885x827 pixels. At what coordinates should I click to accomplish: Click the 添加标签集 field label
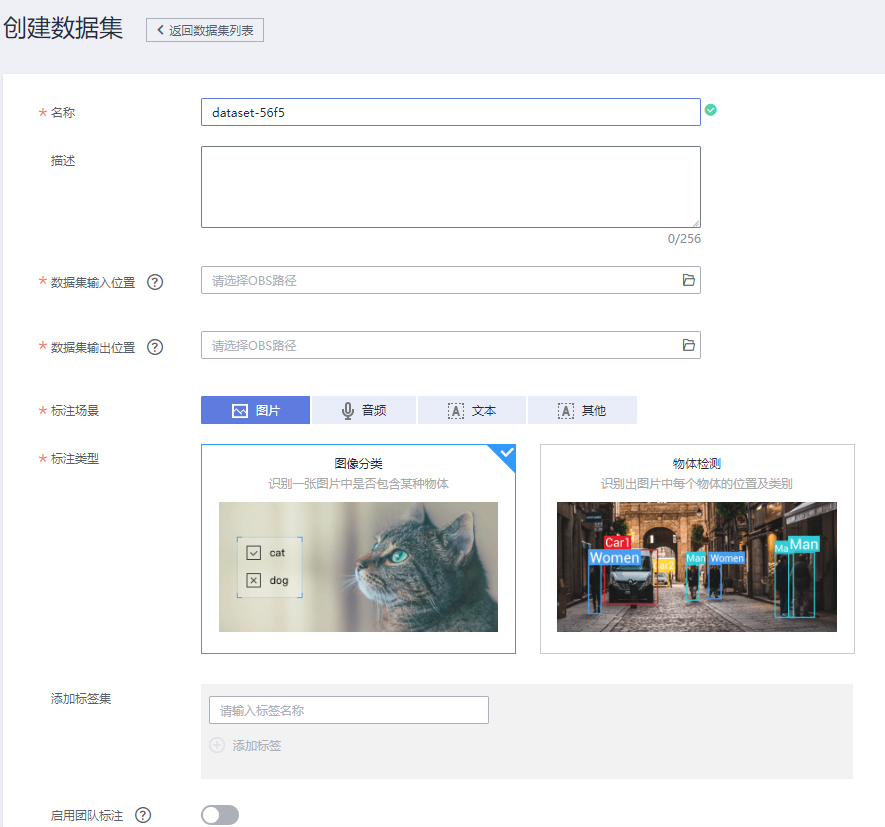(x=81, y=698)
